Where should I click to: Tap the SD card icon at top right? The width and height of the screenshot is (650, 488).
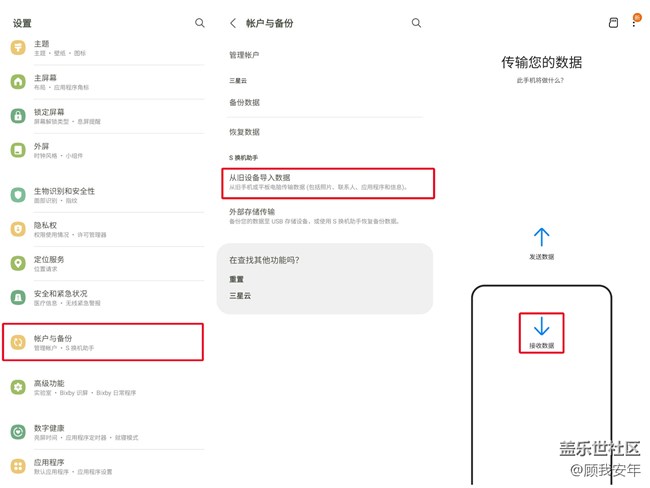613,23
